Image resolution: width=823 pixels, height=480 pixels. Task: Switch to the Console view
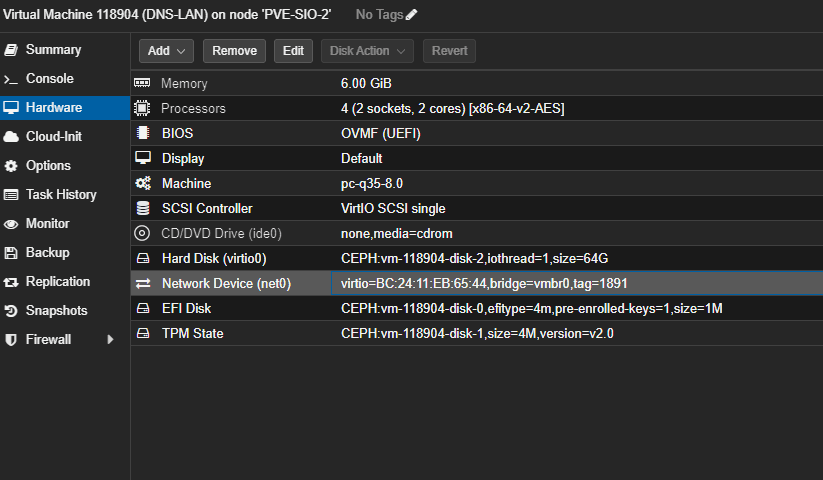(x=49, y=79)
